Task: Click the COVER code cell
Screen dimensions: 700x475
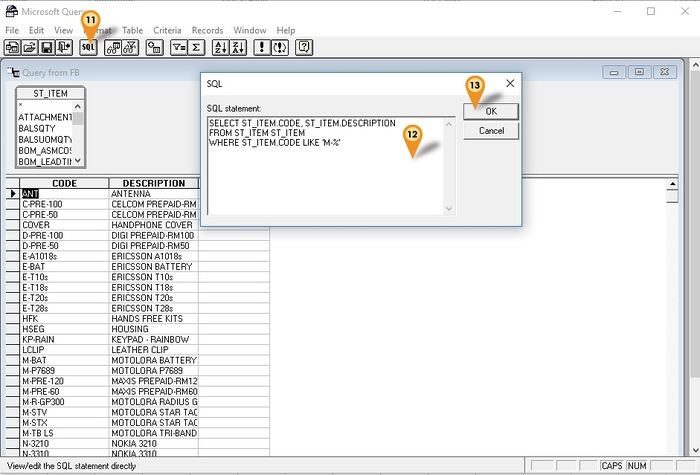Action: pyautogui.click(x=64, y=225)
